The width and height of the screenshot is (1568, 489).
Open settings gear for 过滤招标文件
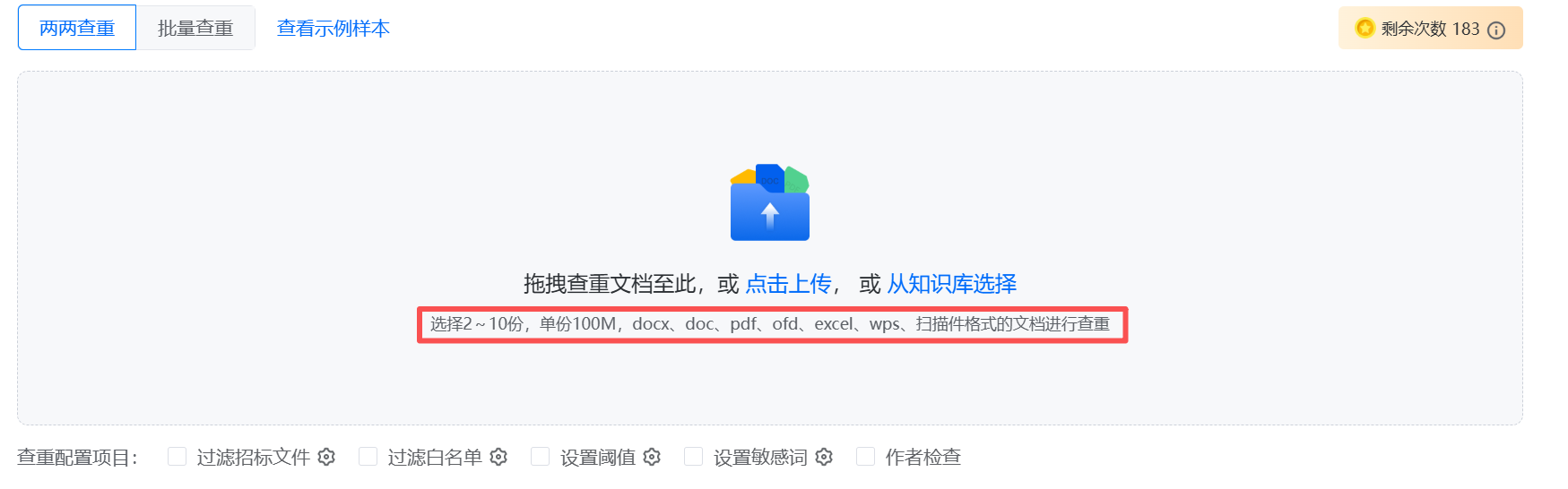[326, 457]
